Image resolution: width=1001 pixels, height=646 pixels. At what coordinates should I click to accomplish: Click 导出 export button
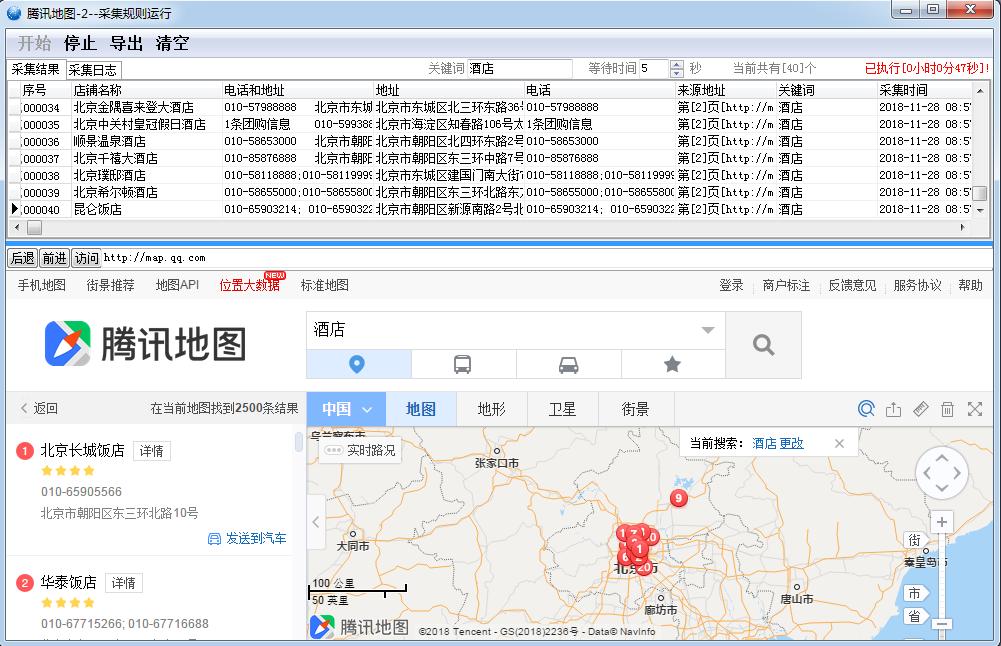(126, 43)
